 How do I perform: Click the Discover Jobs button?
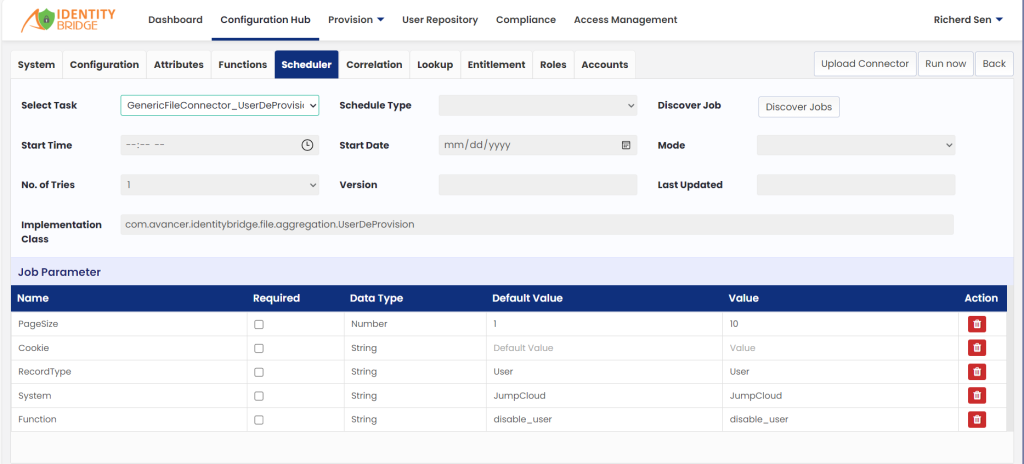point(799,107)
